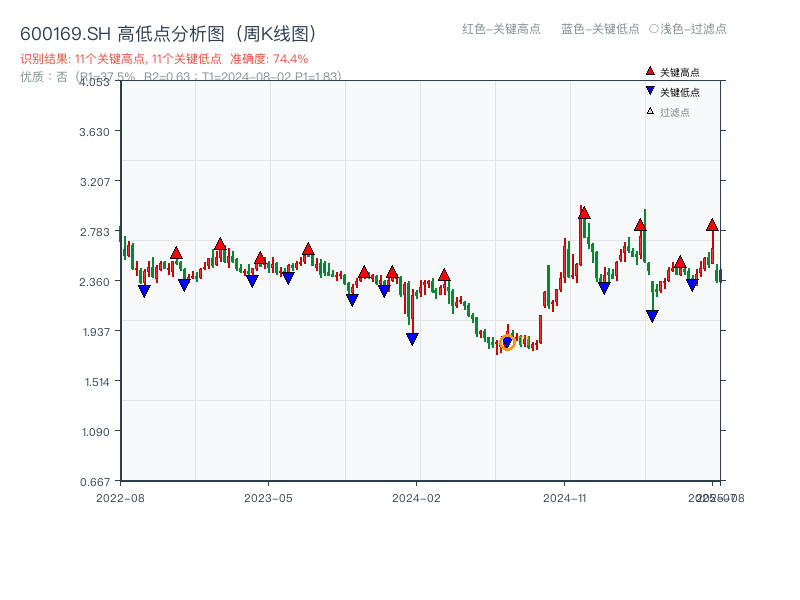
Task: Select the red key-high marker just left of 2023-05
Action: click(260, 258)
